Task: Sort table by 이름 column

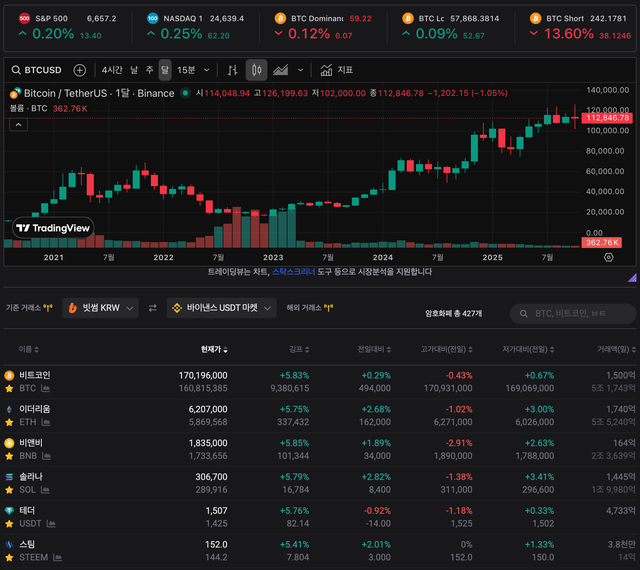Action: (28, 349)
